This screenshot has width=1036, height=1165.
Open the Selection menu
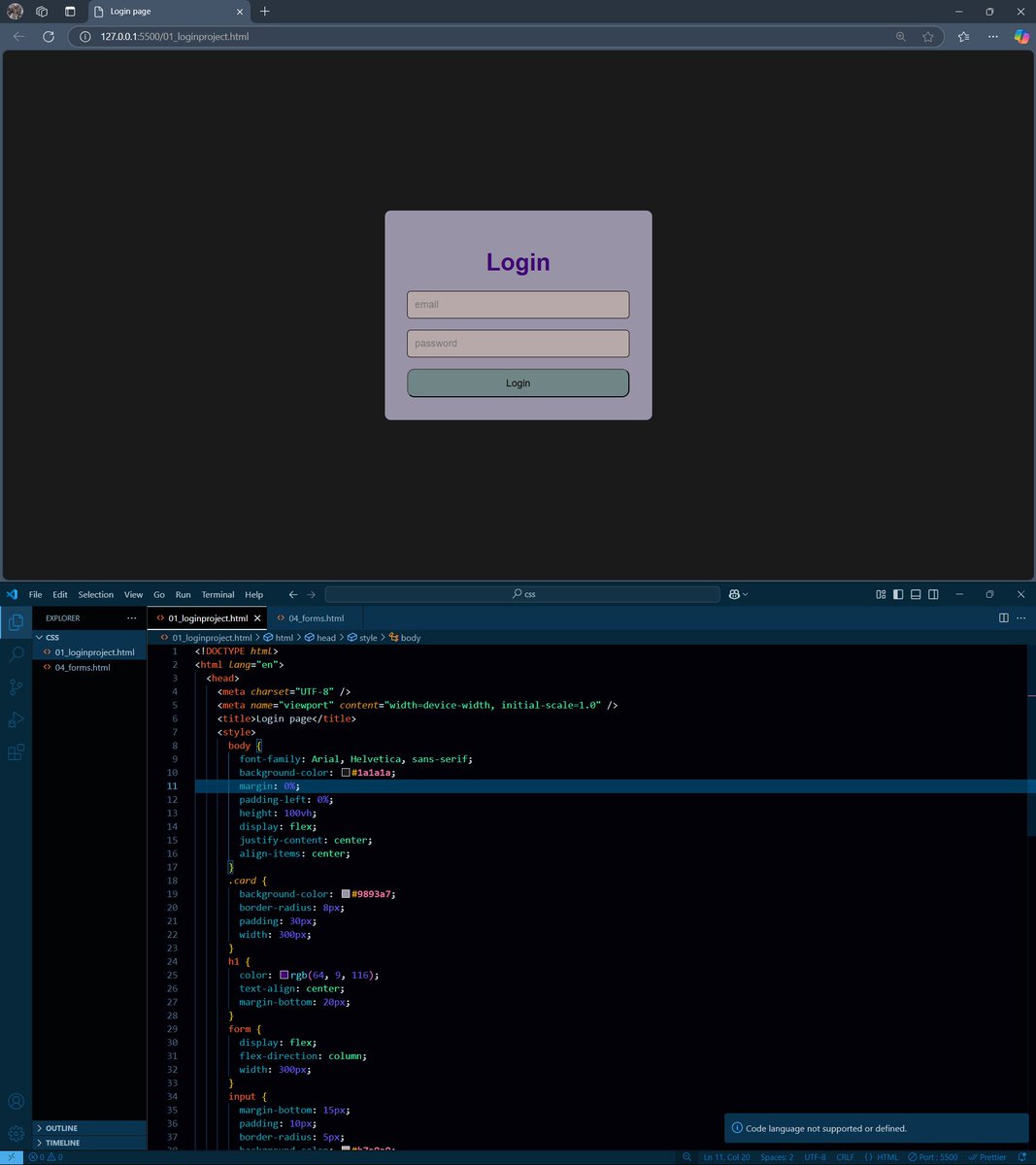pyautogui.click(x=96, y=594)
